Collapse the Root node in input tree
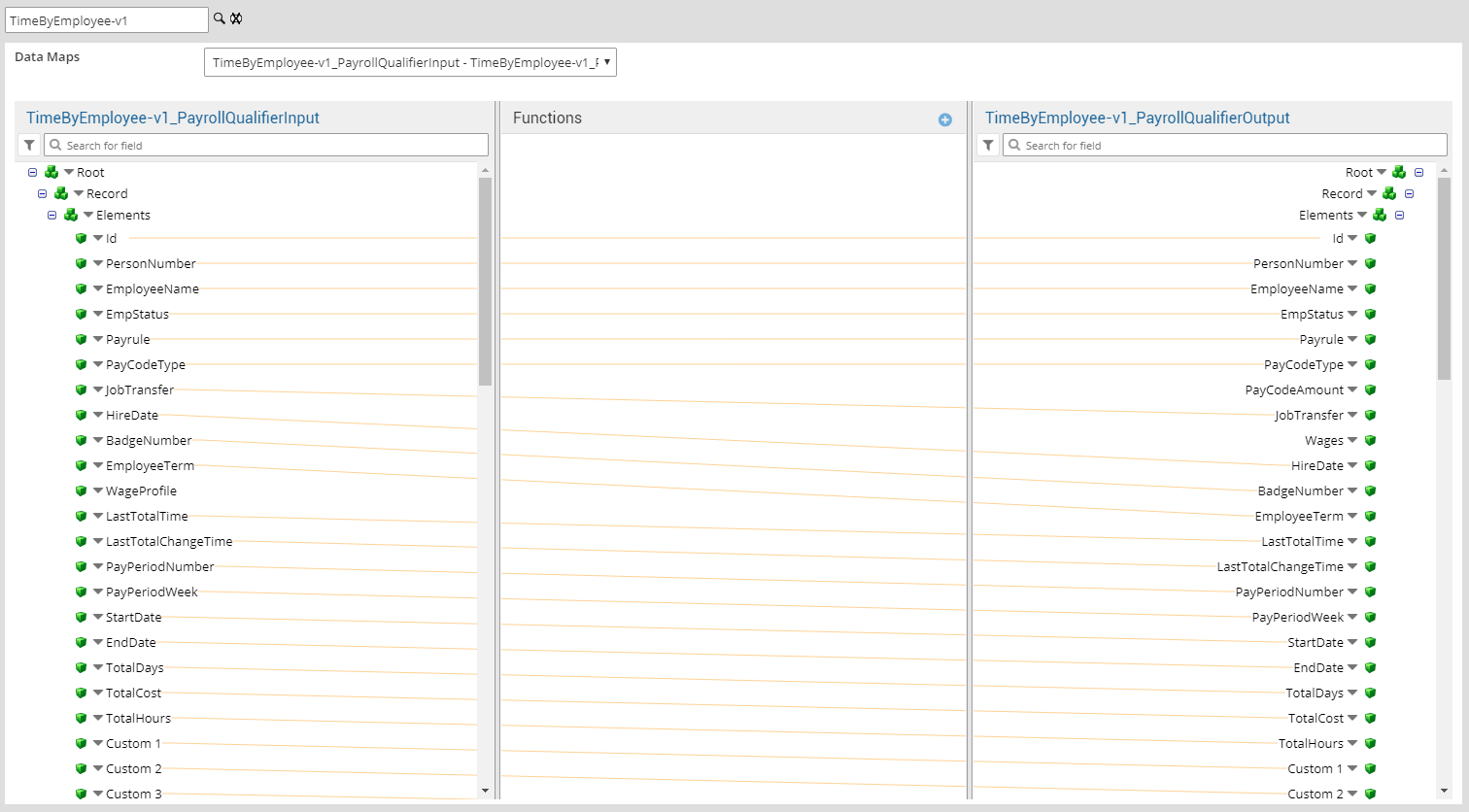 [32, 172]
